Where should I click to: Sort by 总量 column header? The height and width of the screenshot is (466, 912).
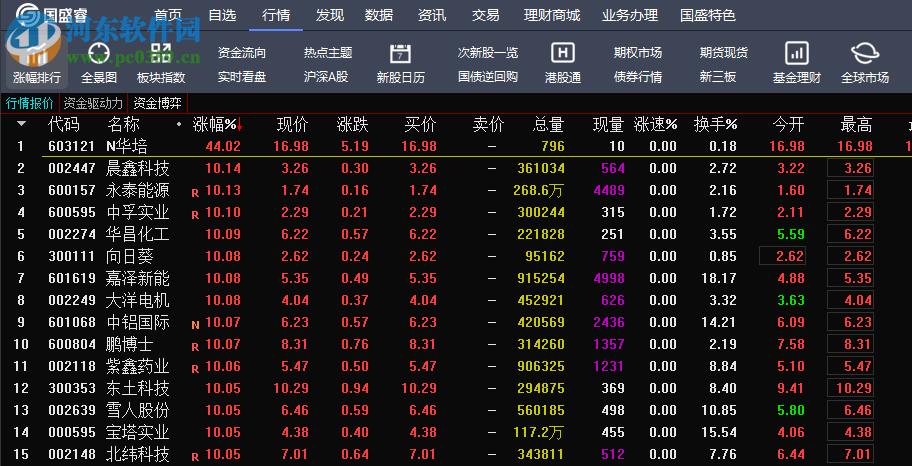point(548,124)
